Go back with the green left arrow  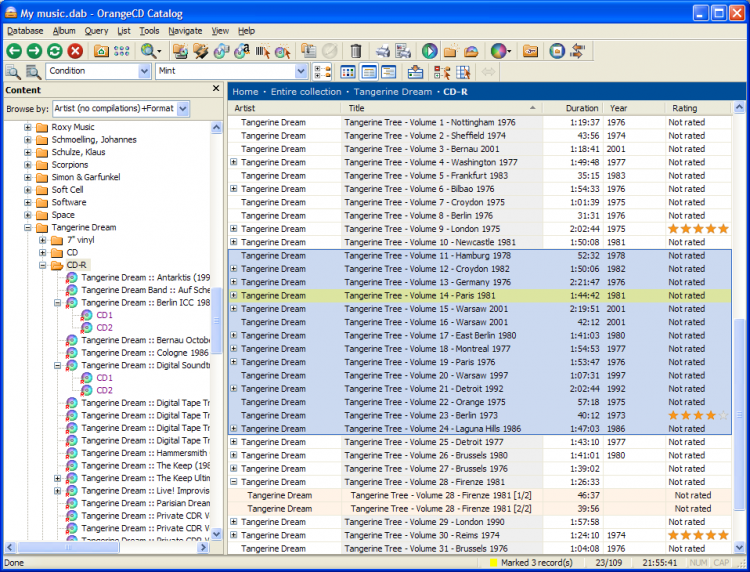[14, 51]
